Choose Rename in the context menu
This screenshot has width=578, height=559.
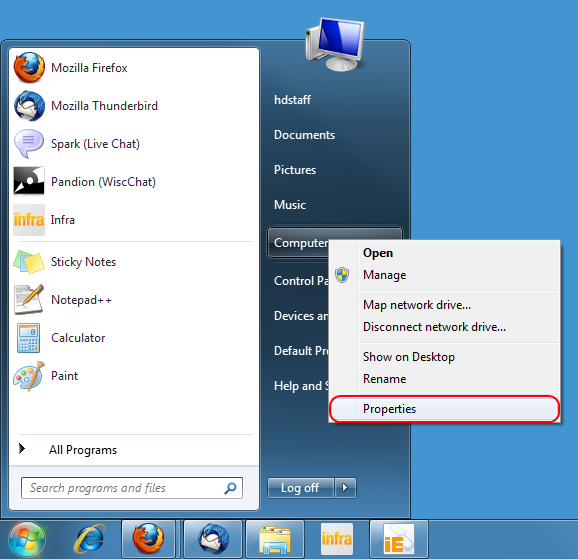point(444,379)
